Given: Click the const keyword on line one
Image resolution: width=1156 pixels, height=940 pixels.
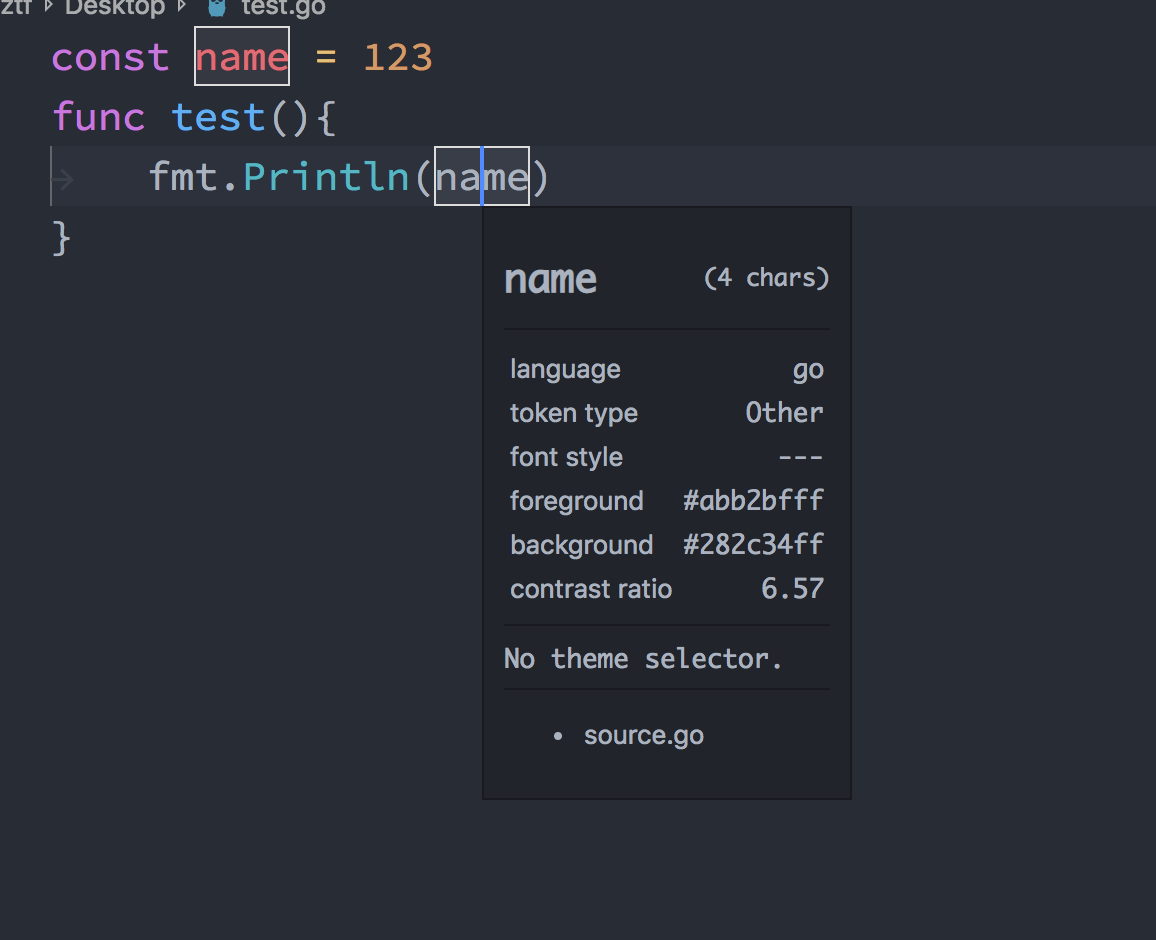Looking at the screenshot, I should (x=110, y=57).
